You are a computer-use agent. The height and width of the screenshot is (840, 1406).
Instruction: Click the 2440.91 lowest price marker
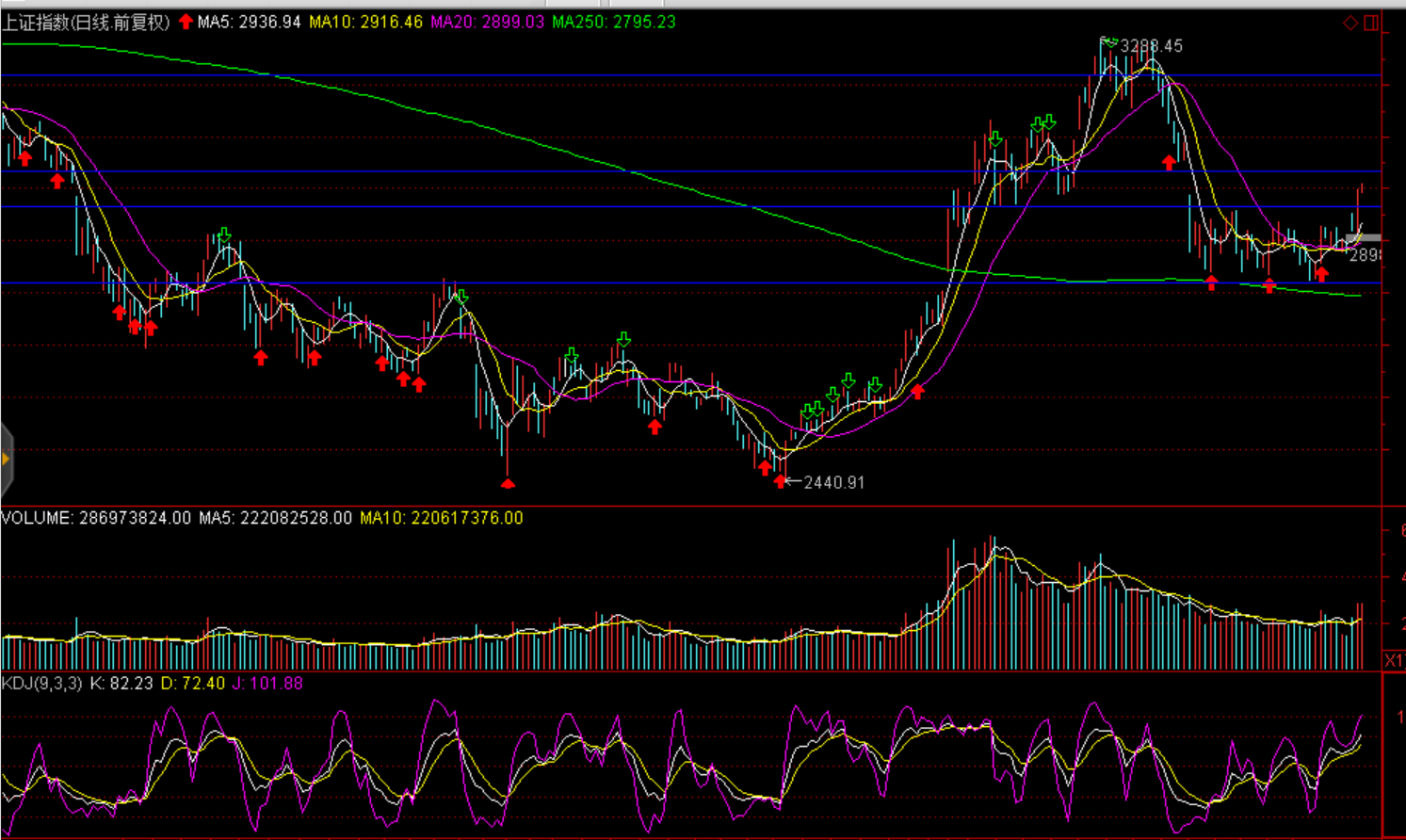pyautogui.click(x=833, y=482)
